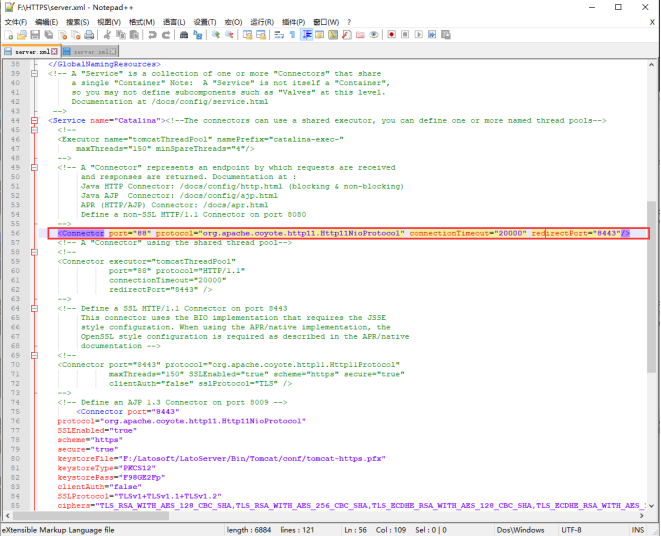Toggle synchronized horizontal scrolling
661x536 pixels.
click(x=261, y=35)
